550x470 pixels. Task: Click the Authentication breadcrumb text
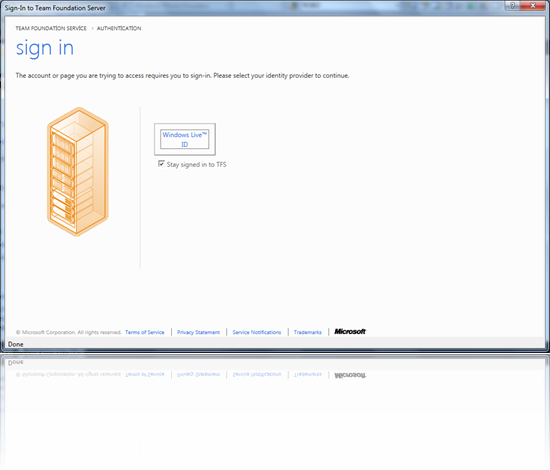(119, 28)
